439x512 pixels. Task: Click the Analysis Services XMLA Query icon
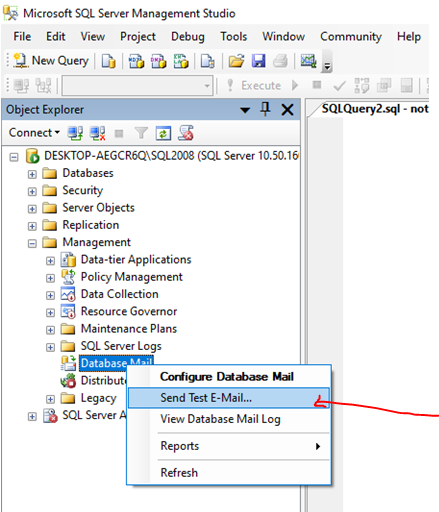[x=181, y=61]
